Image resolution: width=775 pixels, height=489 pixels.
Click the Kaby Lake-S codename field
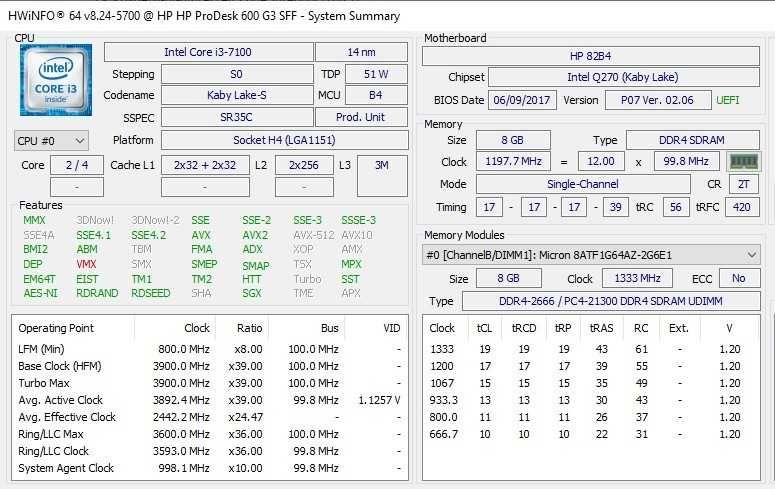click(x=237, y=95)
